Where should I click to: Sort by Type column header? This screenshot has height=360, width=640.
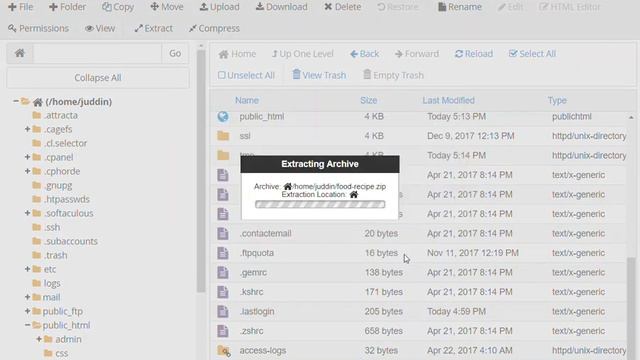tap(557, 100)
